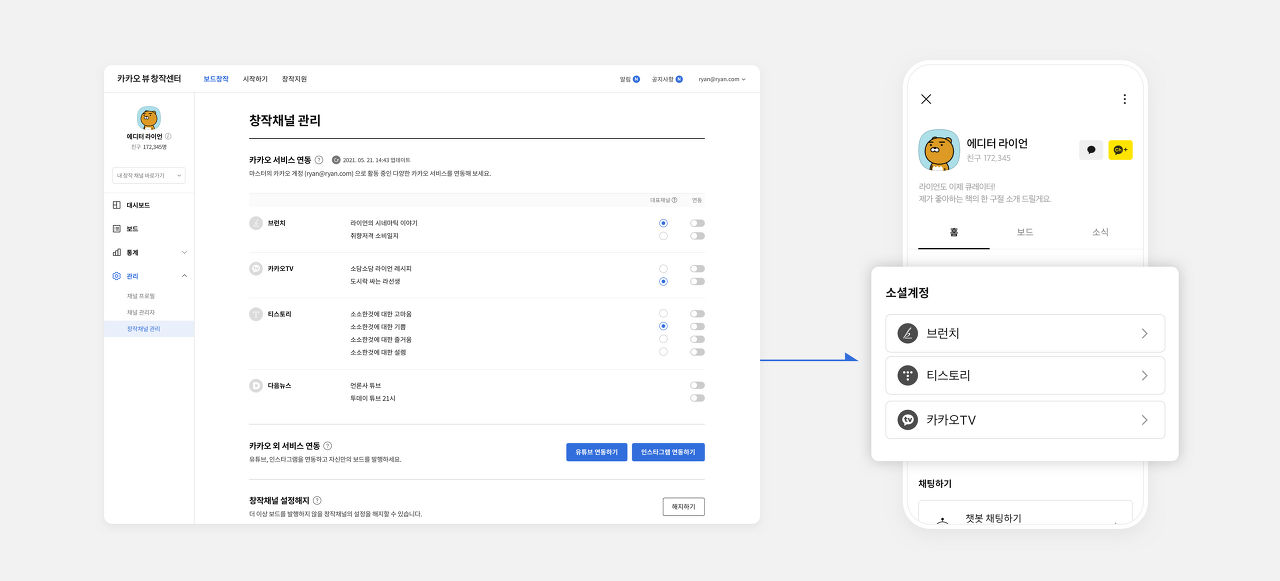This screenshot has width=1280, height=581.
Task: Tap the chat bubble icon in mobile profile
Action: pos(1091,150)
